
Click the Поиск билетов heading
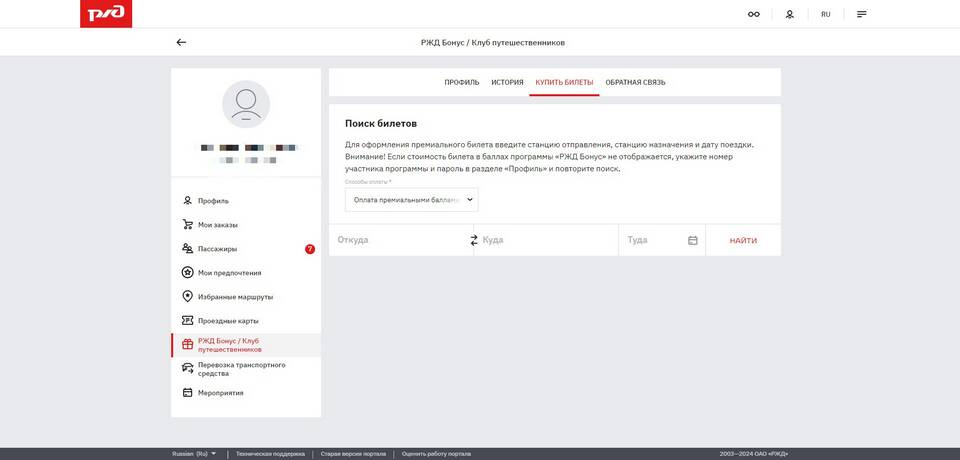click(381, 123)
